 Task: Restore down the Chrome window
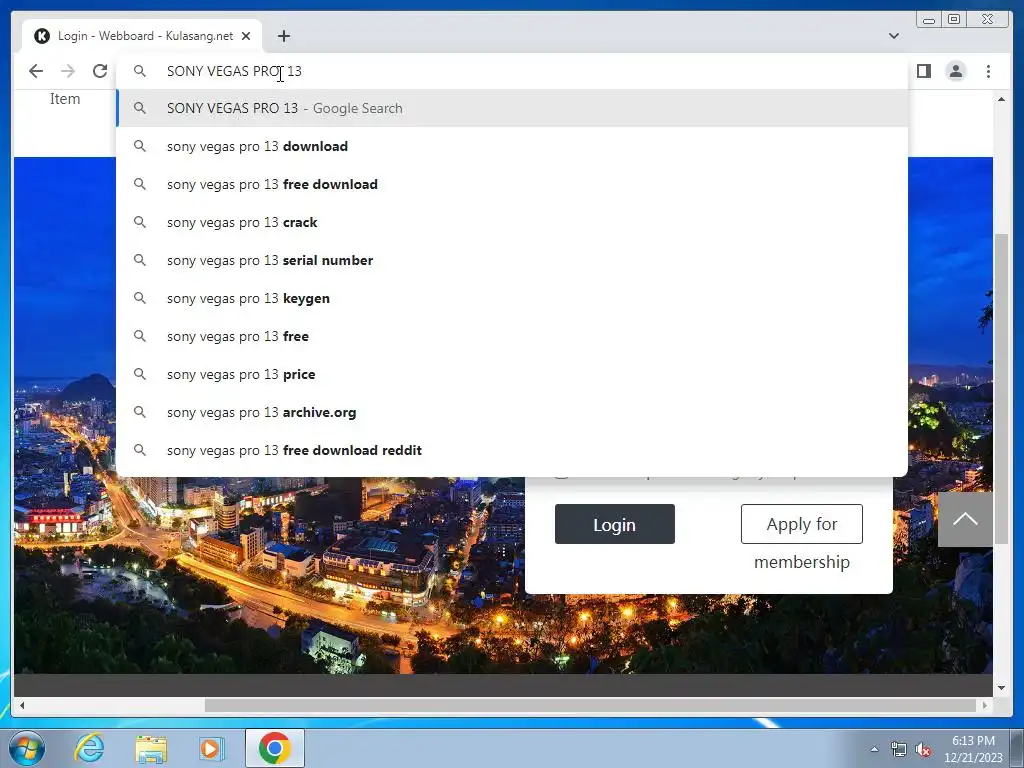tap(954, 20)
